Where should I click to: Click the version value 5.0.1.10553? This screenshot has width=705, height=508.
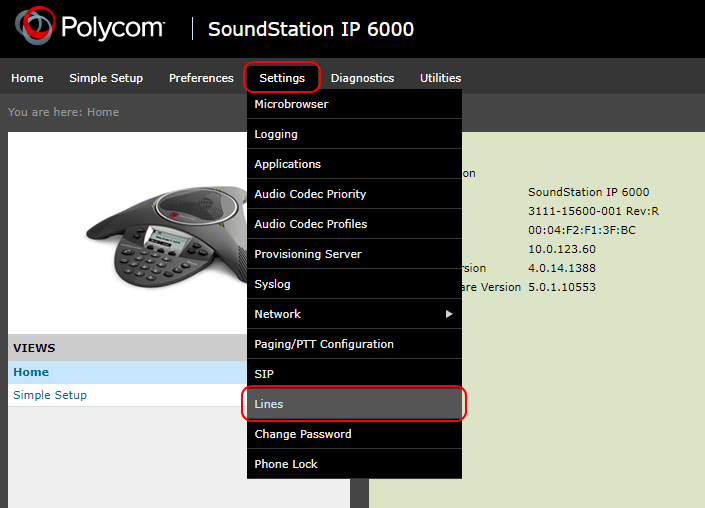[562, 287]
